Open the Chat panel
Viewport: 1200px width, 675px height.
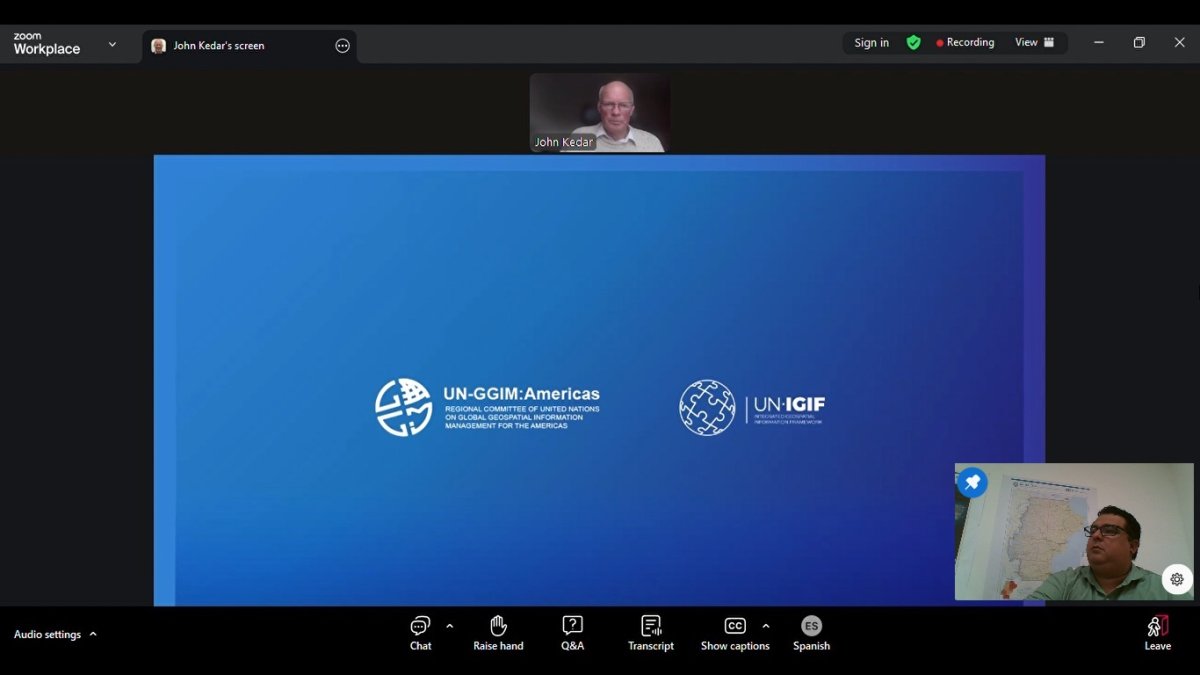pos(420,633)
